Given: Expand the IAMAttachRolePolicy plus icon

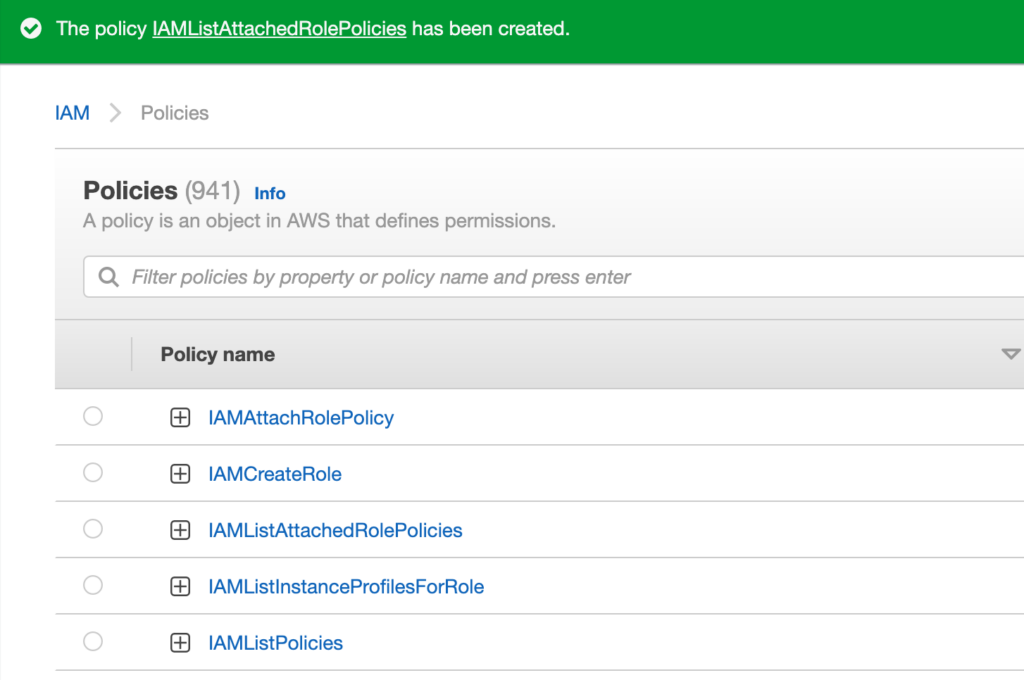Looking at the screenshot, I should tap(180, 418).
